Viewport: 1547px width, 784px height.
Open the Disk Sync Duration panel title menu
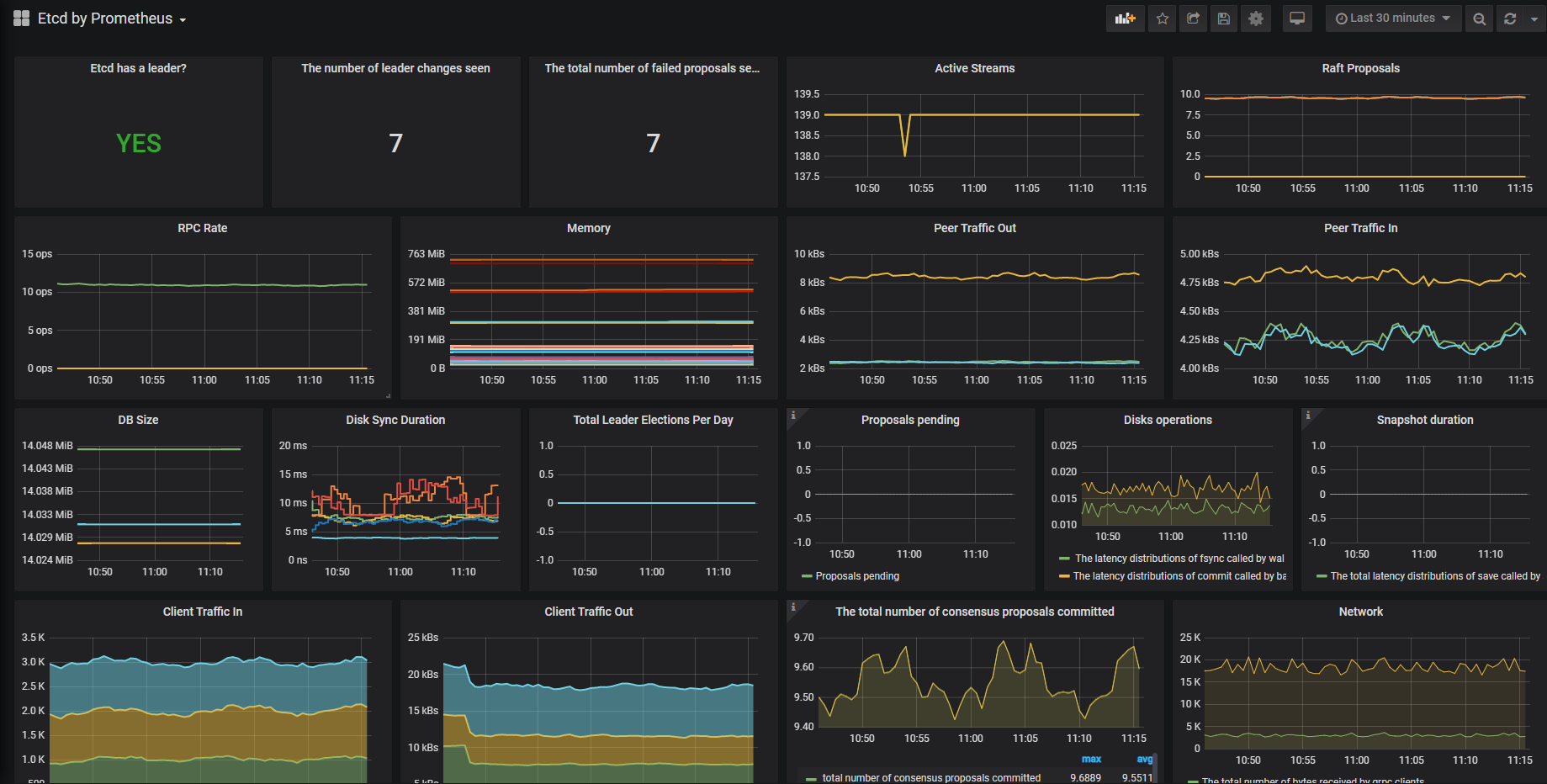pos(395,420)
